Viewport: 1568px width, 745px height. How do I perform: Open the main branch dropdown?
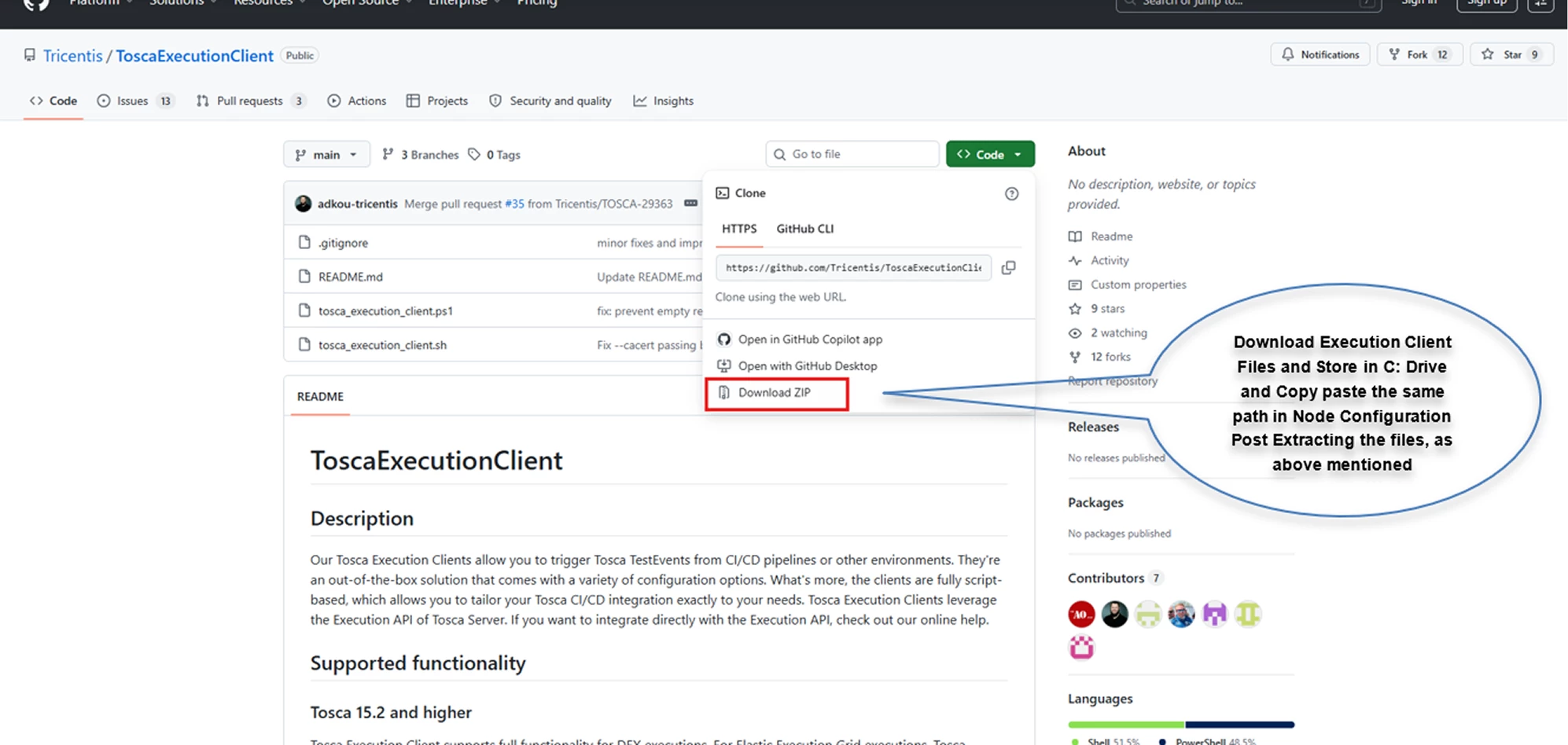[x=326, y=155]
